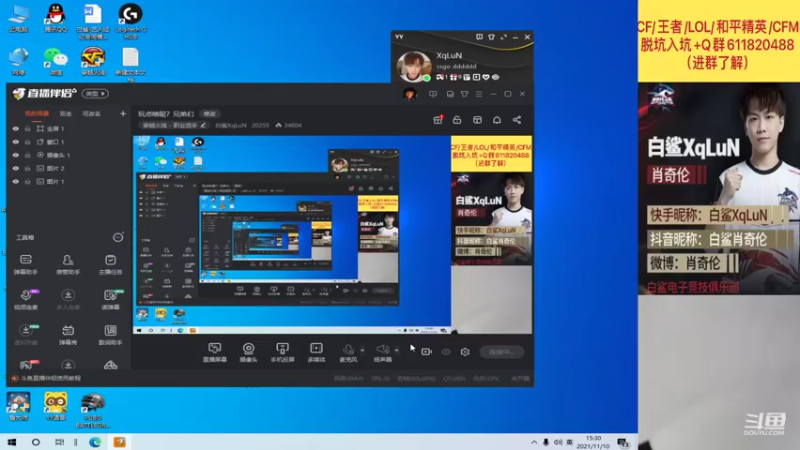Click the volume icon in system tray
This screenshot has height=450, width=800.
558,442
